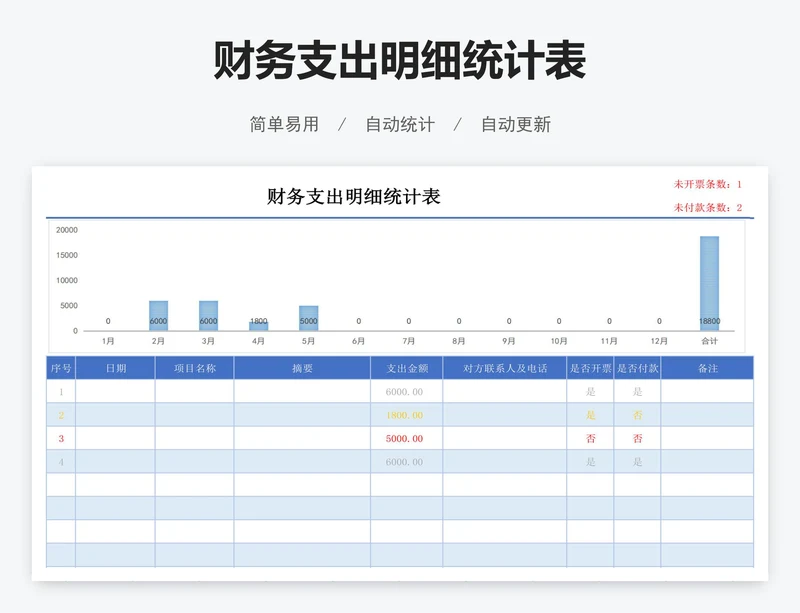Click the empty 备注 cell in row 4
800x613 pixels.
pos(708,462)
